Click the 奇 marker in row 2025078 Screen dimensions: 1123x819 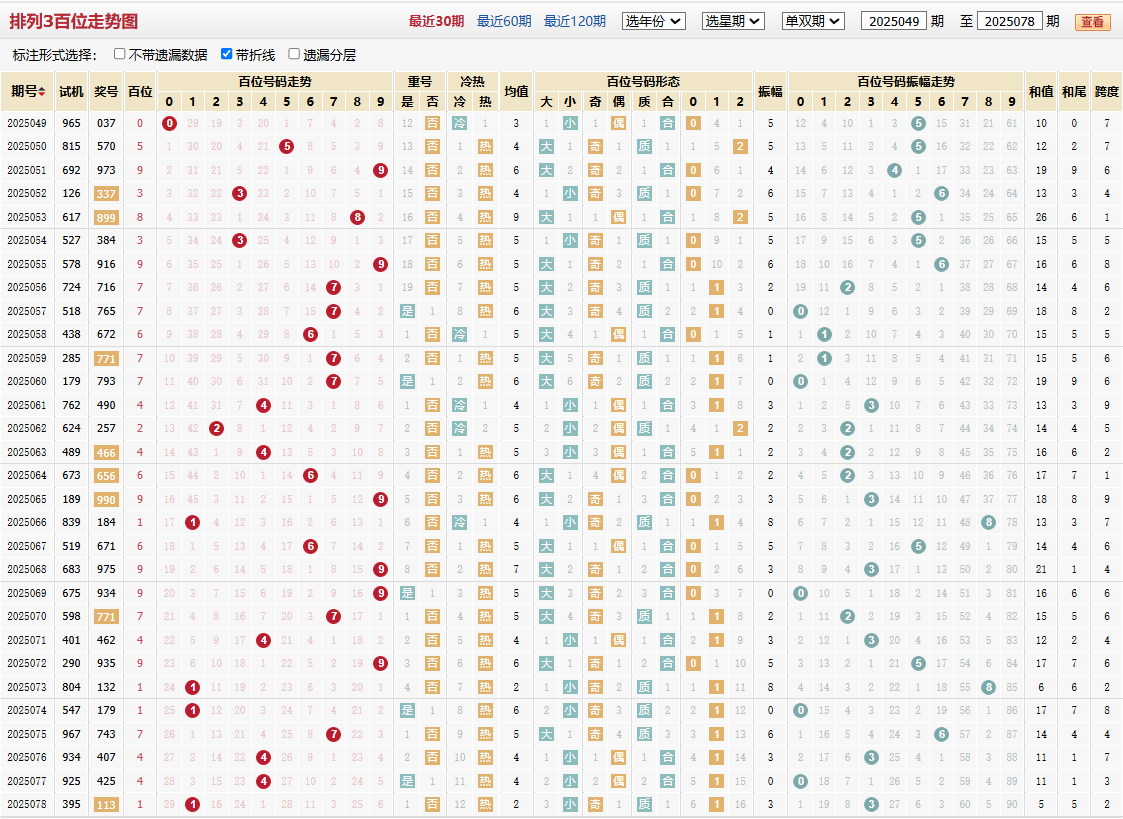tap(595, 805)
